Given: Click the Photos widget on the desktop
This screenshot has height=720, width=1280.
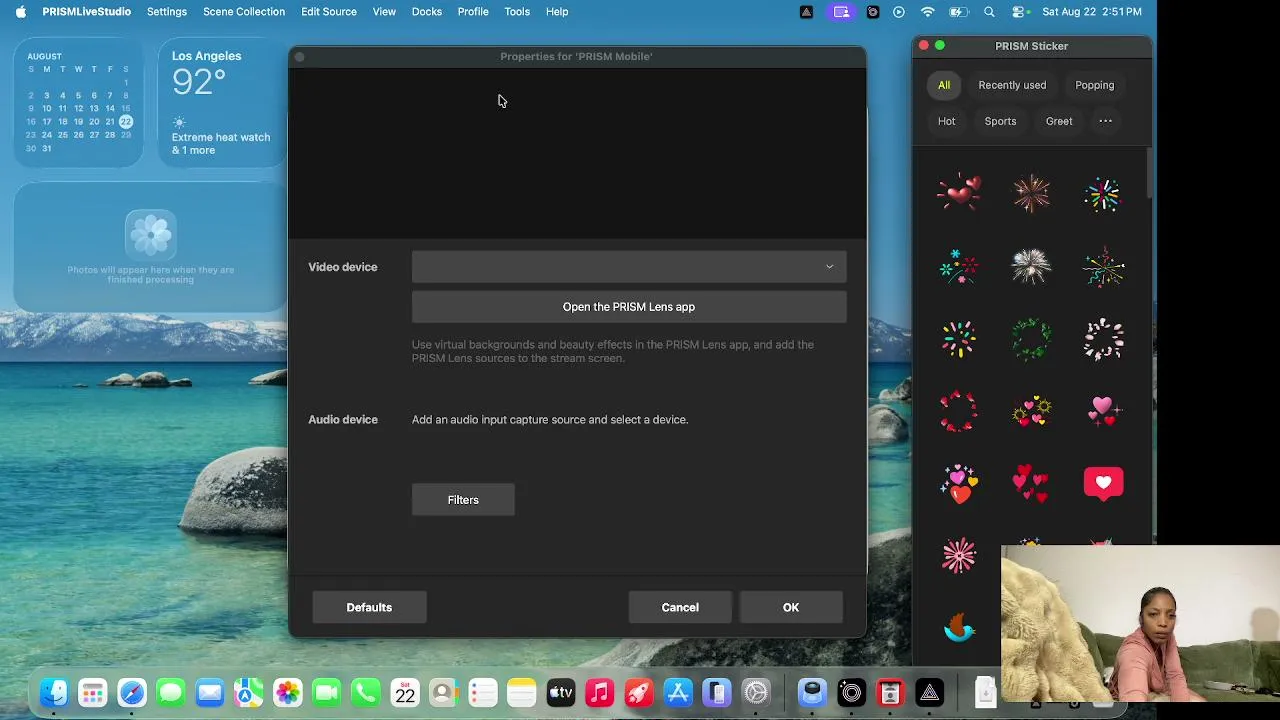Looking at the screenshot, I should 150,247.
